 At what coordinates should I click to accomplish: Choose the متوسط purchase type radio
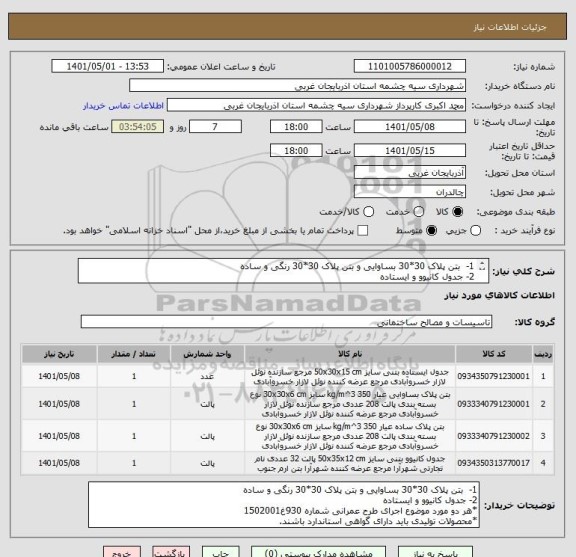click(431, 231)
